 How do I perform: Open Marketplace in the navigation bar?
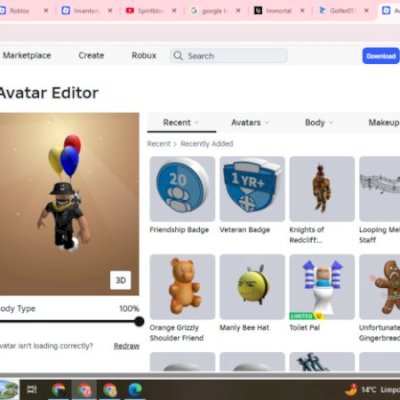27,55
